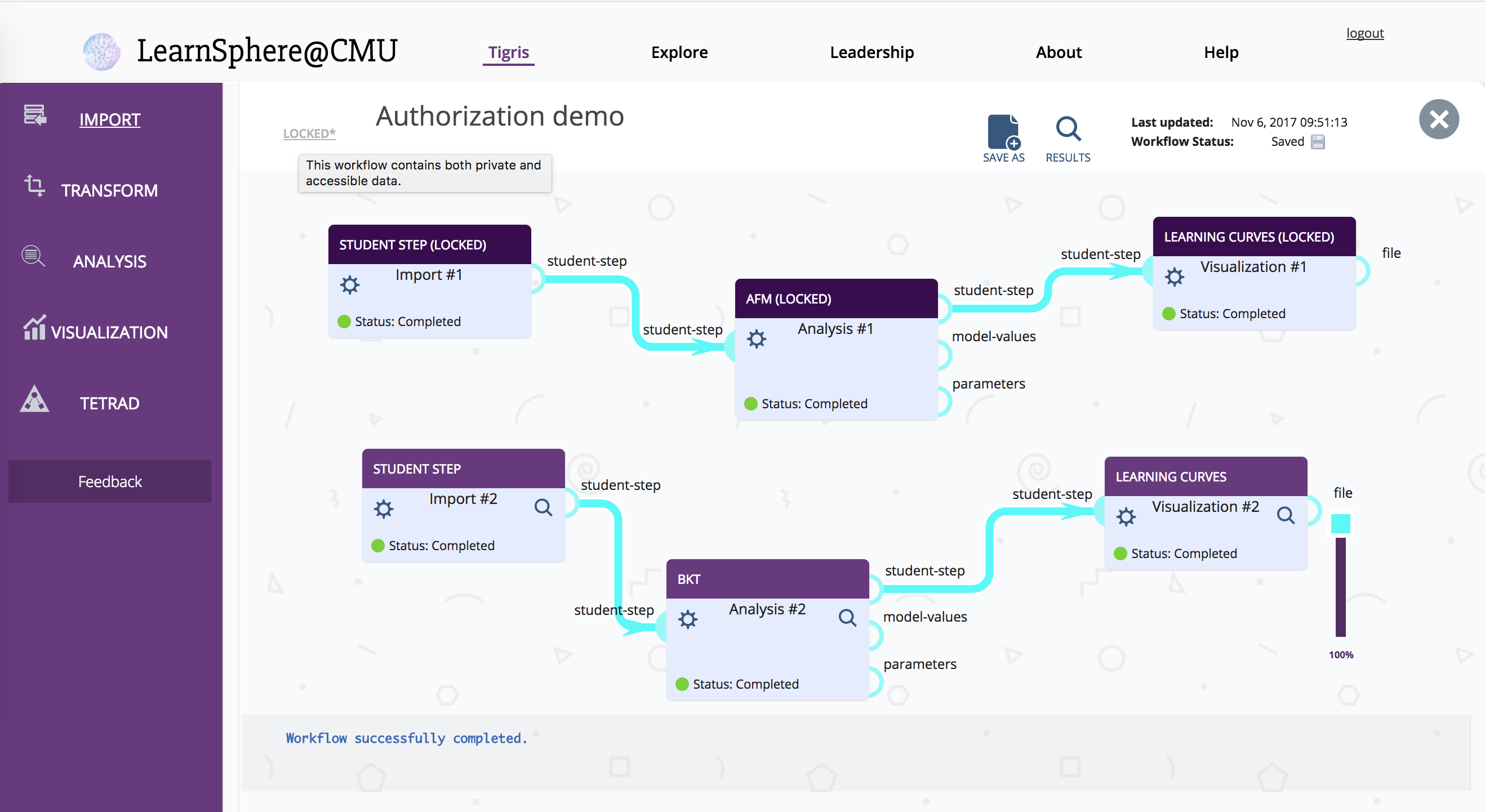Image resolution: width=1485 pixels, height=812 pixels.
Task: Click Analysis #2 green status dot
Action: [682, 684]
